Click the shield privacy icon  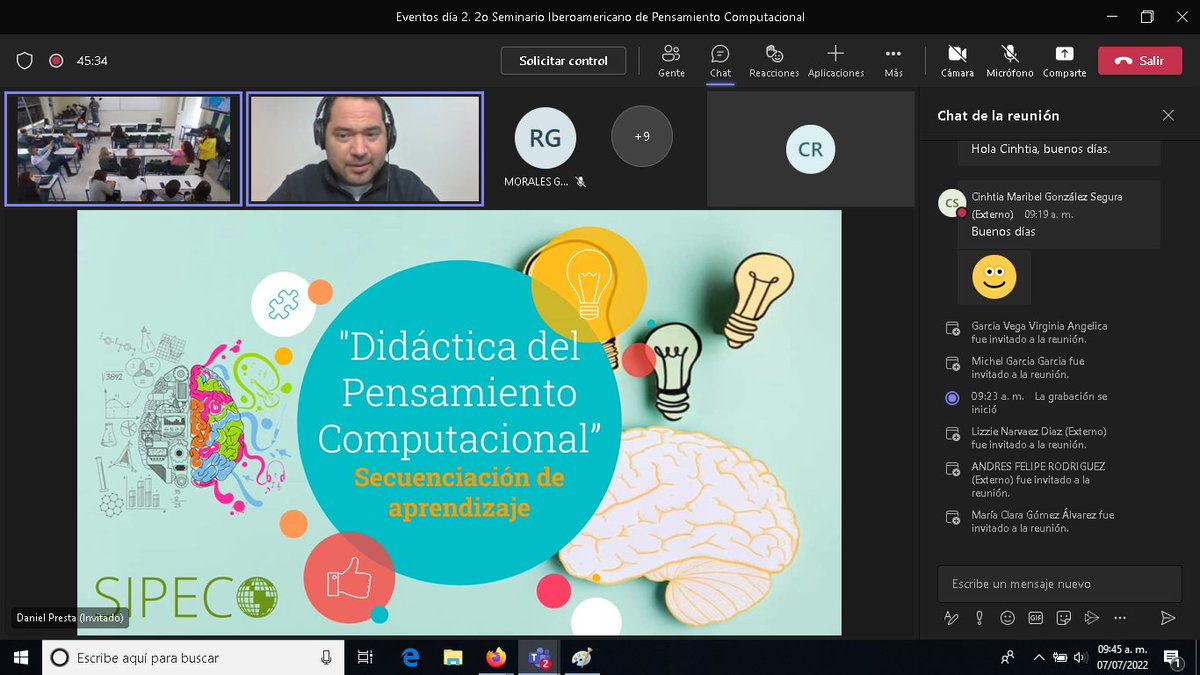[25, 61]
